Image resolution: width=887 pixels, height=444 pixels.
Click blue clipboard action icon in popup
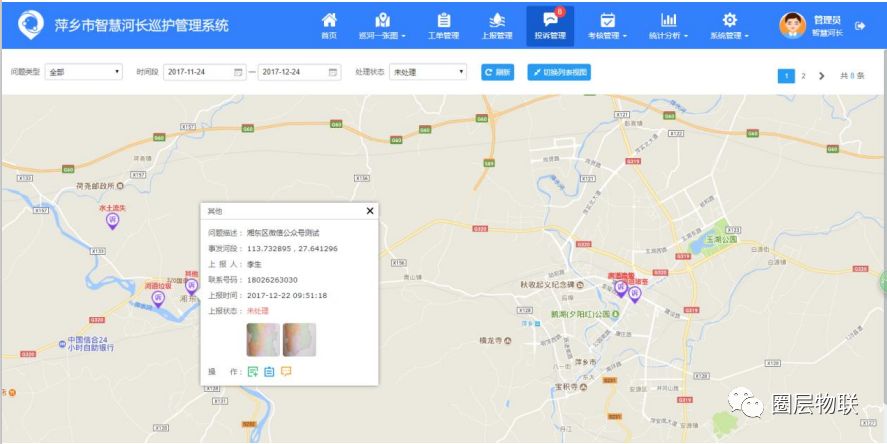click(269, 372)
